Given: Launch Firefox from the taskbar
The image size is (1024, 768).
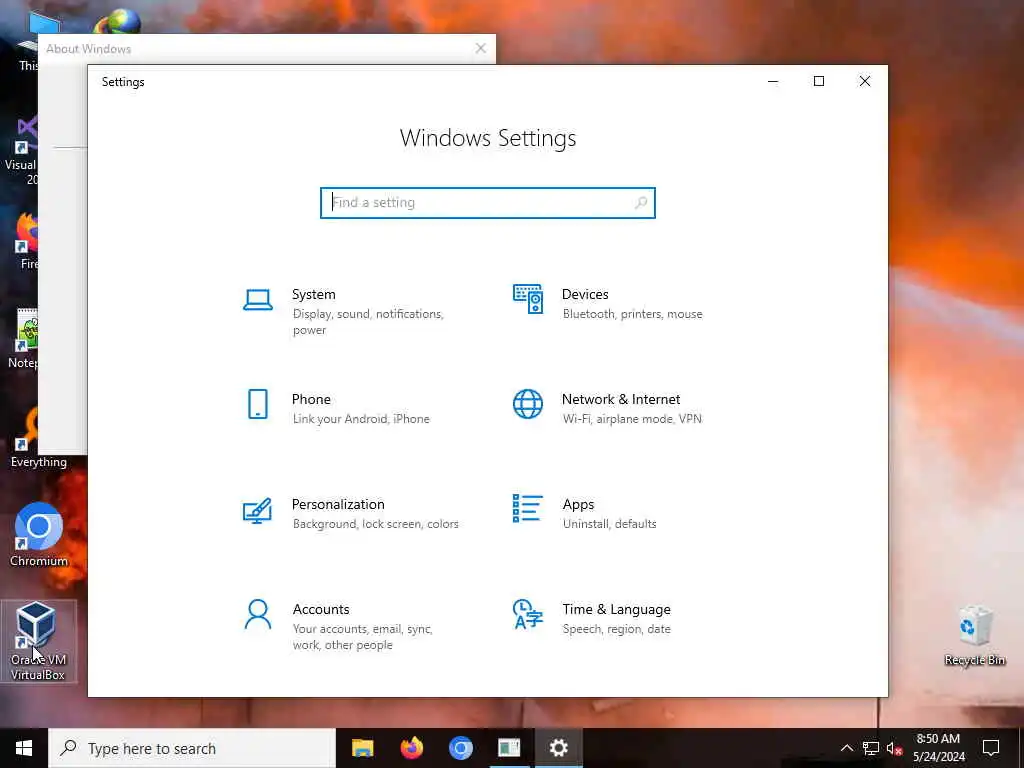Looking at the screenshot, I should coord(411,748).
